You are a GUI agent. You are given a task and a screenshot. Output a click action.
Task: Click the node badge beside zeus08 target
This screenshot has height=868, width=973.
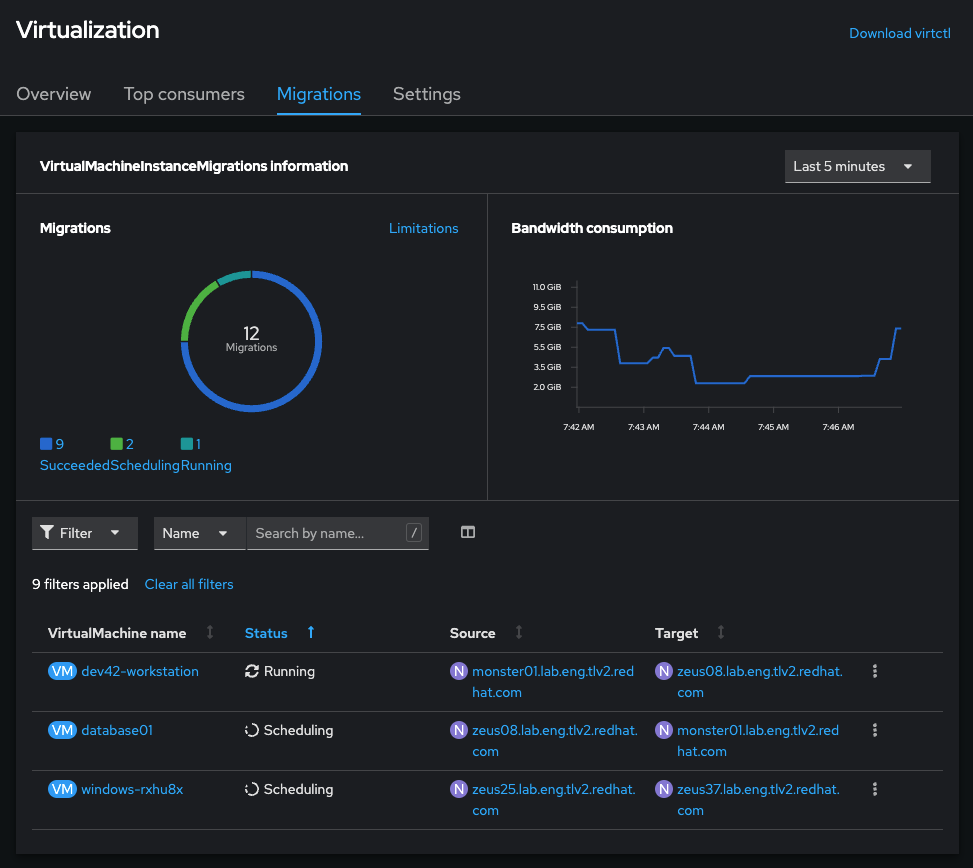click(662, 671)
